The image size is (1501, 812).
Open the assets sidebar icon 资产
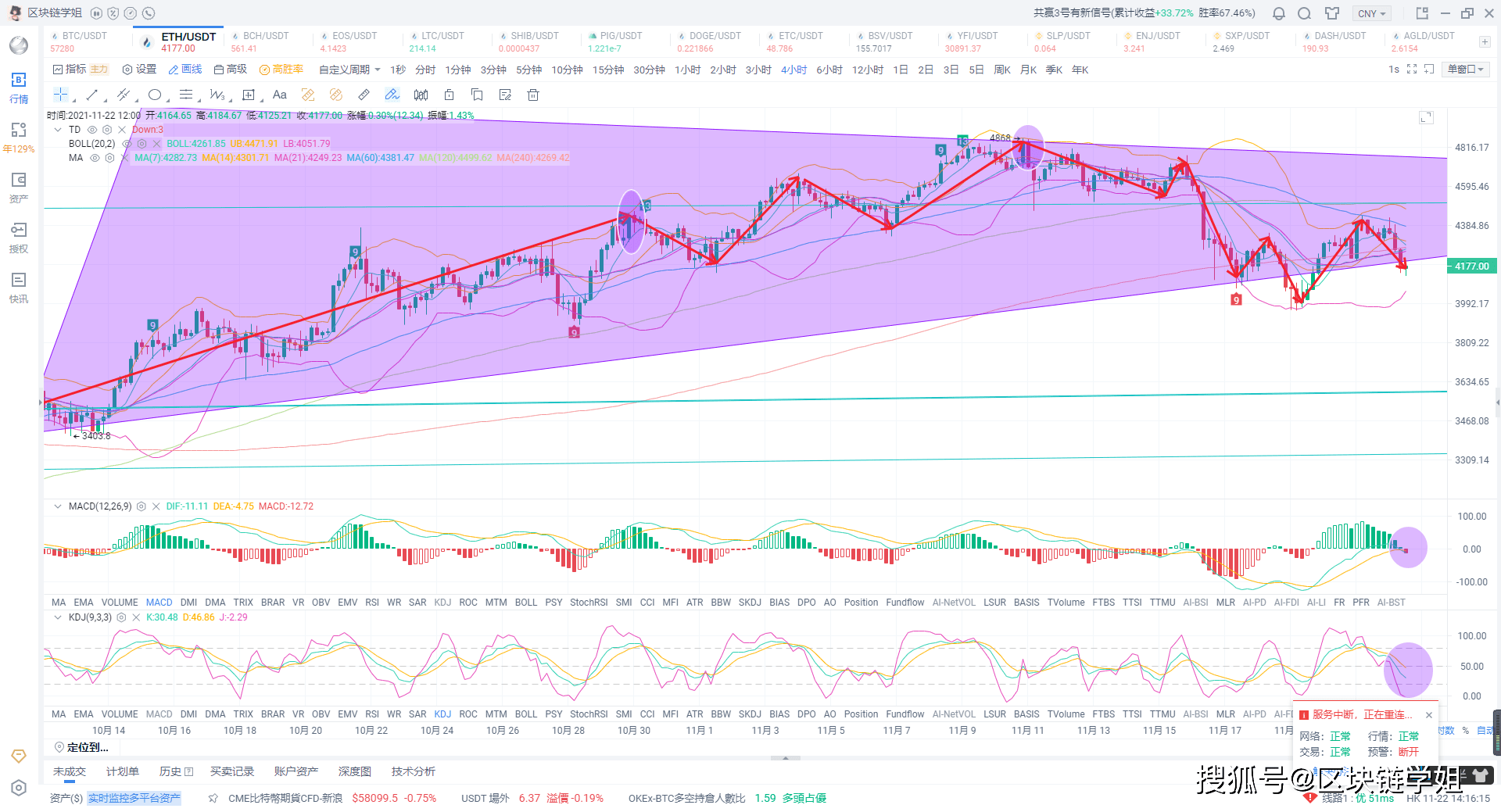pos(19,187)
